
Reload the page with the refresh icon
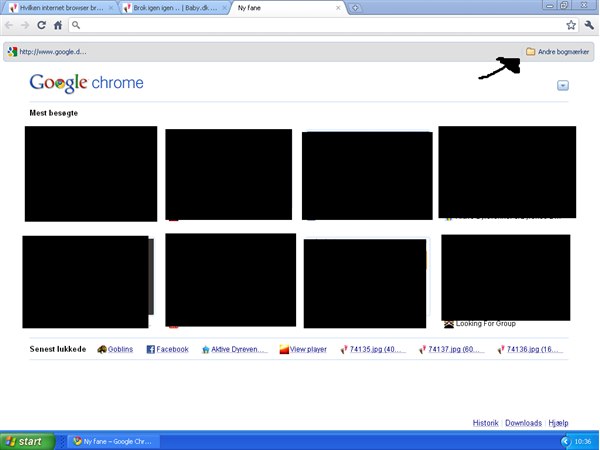[x=41, y=25]
